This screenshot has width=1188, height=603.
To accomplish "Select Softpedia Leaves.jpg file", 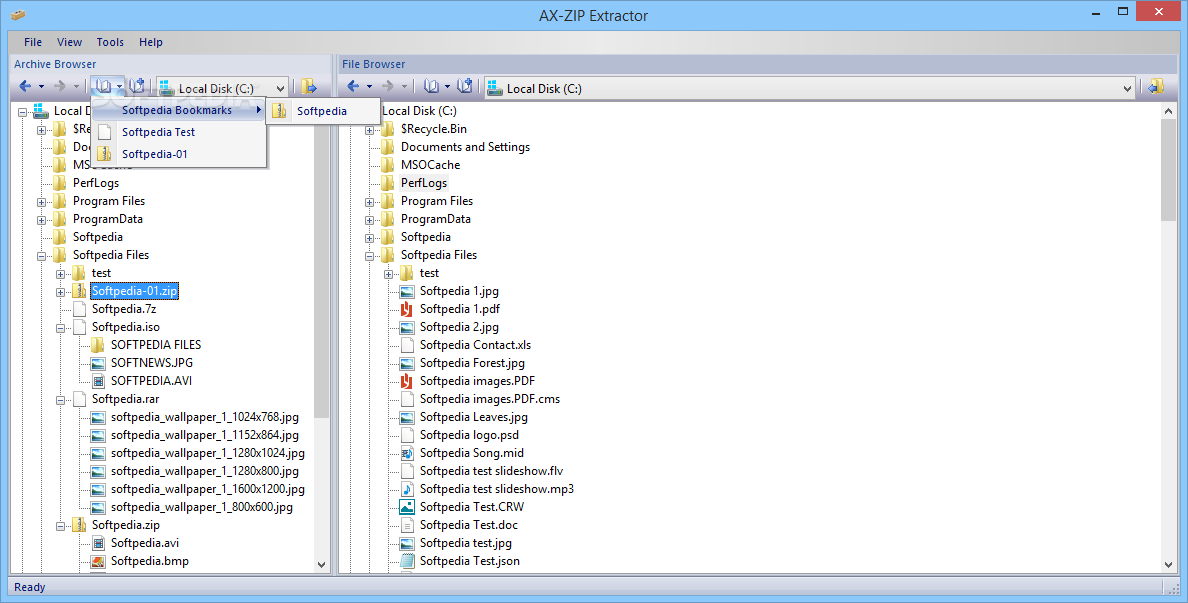I will [x=474, y=417].
